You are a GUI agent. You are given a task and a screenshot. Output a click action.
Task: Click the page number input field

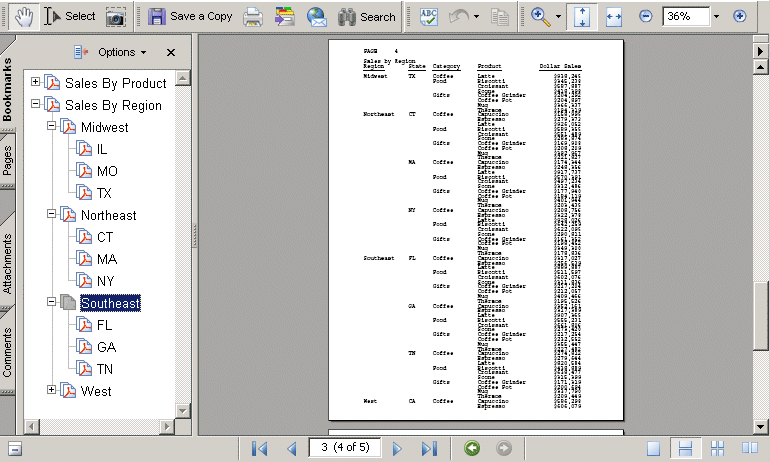click(343, 449)
